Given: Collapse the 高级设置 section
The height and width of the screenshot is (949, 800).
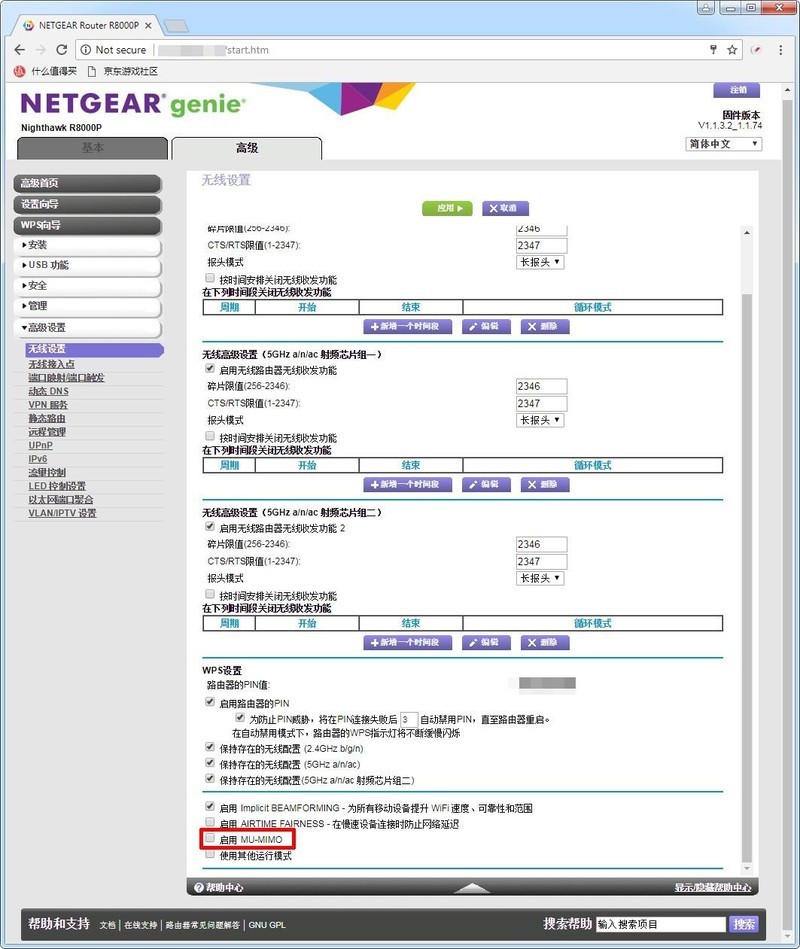Looking at the screenshot, I should tap(88, 328).
